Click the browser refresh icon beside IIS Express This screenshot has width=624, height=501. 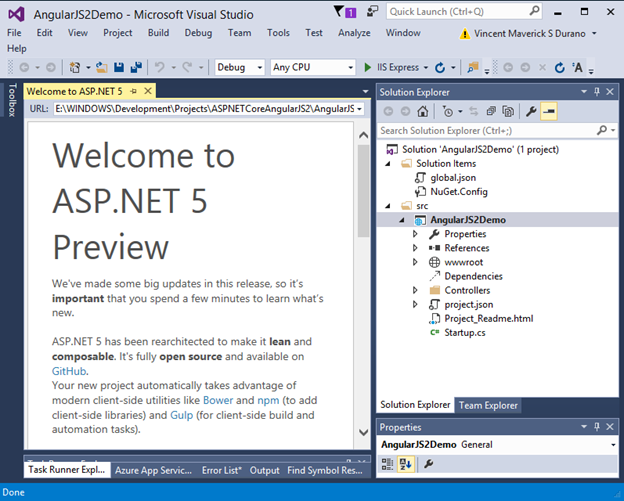[440, 68]
